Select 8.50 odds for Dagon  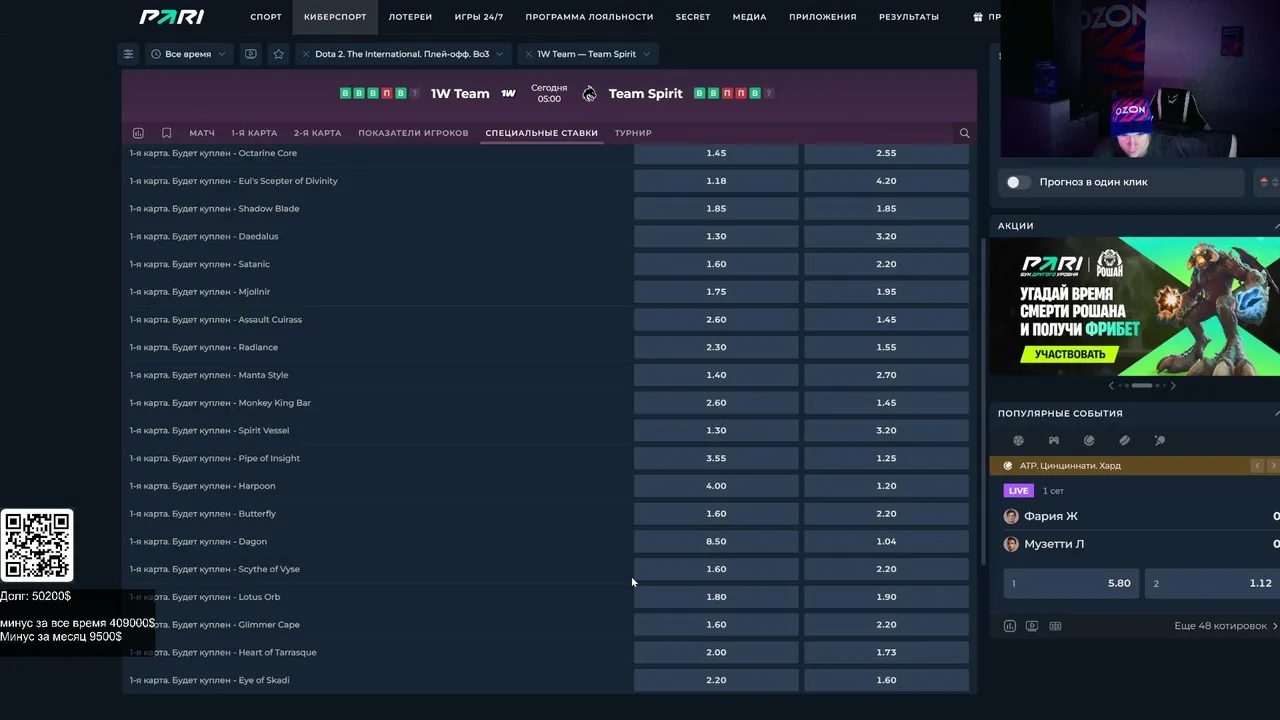[716, 541]
